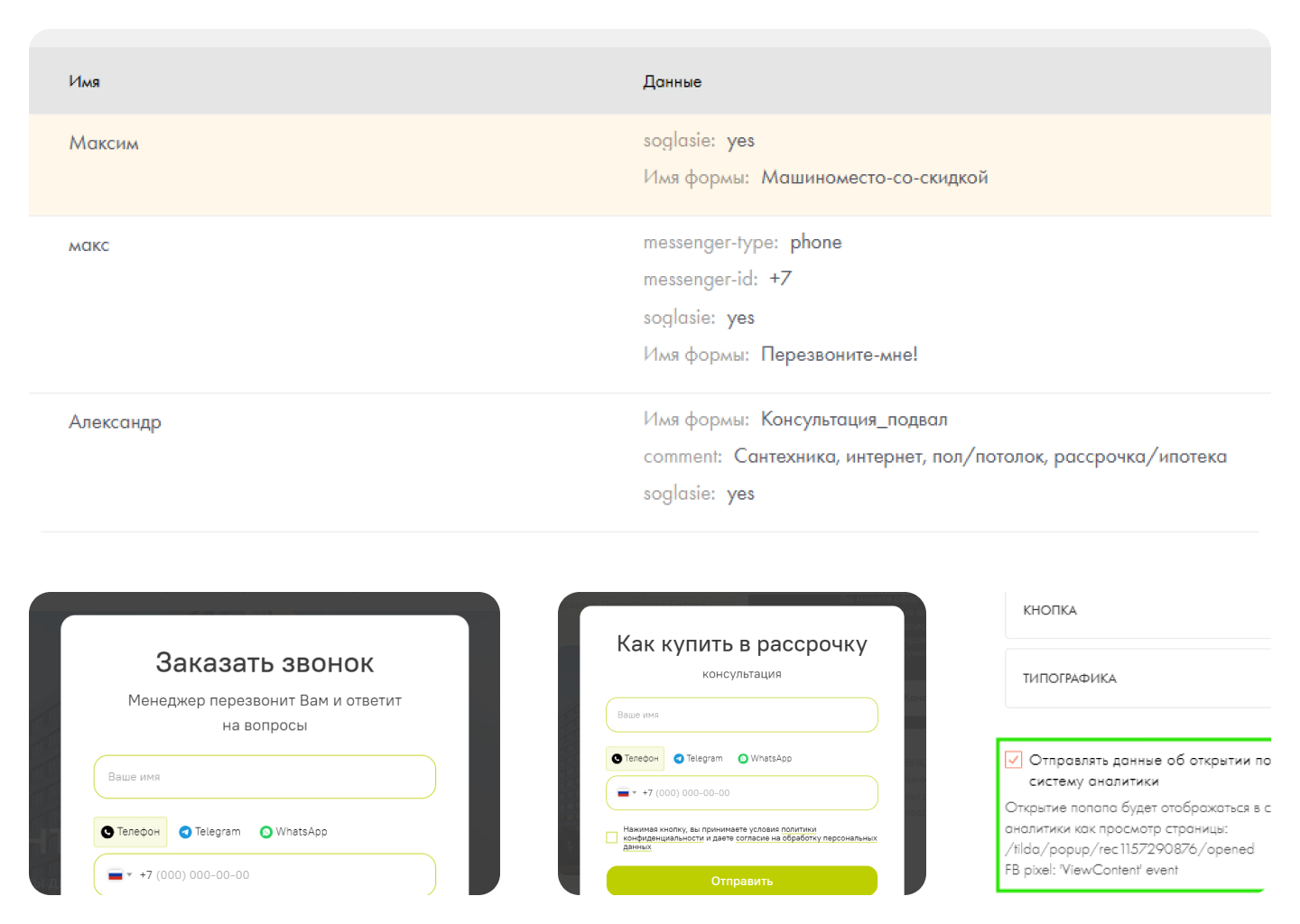Focus "Ваше имя" field in the installment form
Screen dimensions: 1300x924
tap(742, 715)
